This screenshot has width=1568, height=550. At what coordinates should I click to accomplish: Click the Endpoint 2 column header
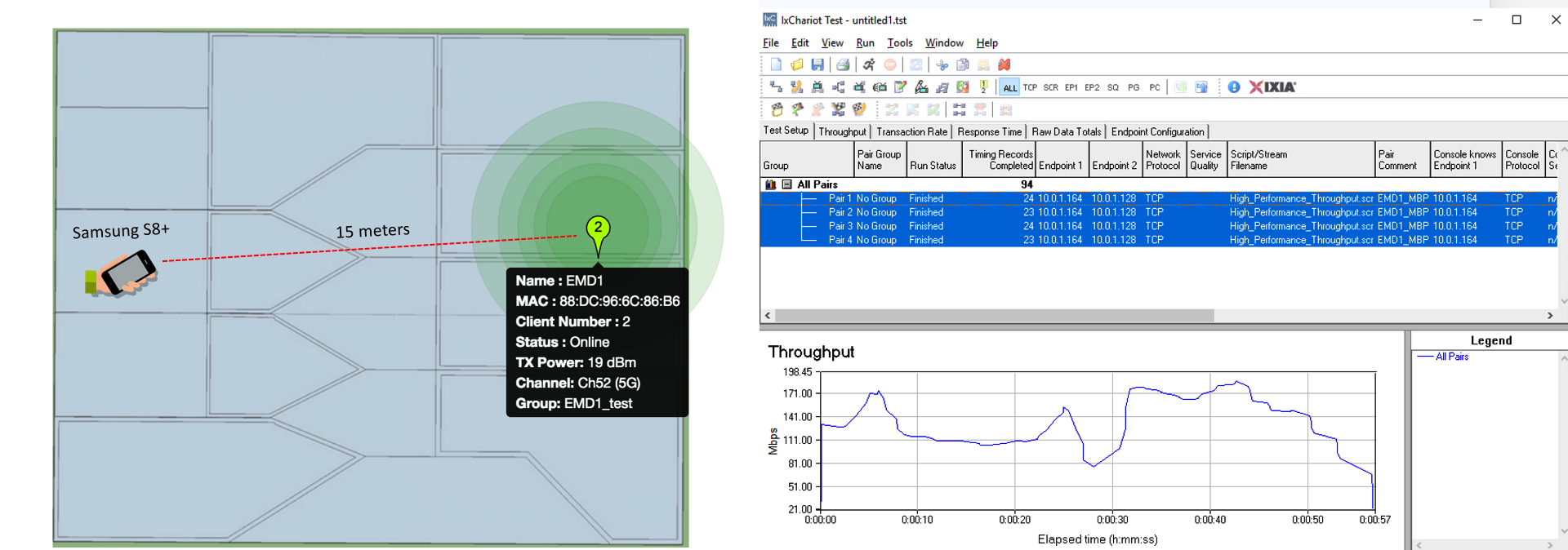pyautogui.click(x=1115, y=159)
